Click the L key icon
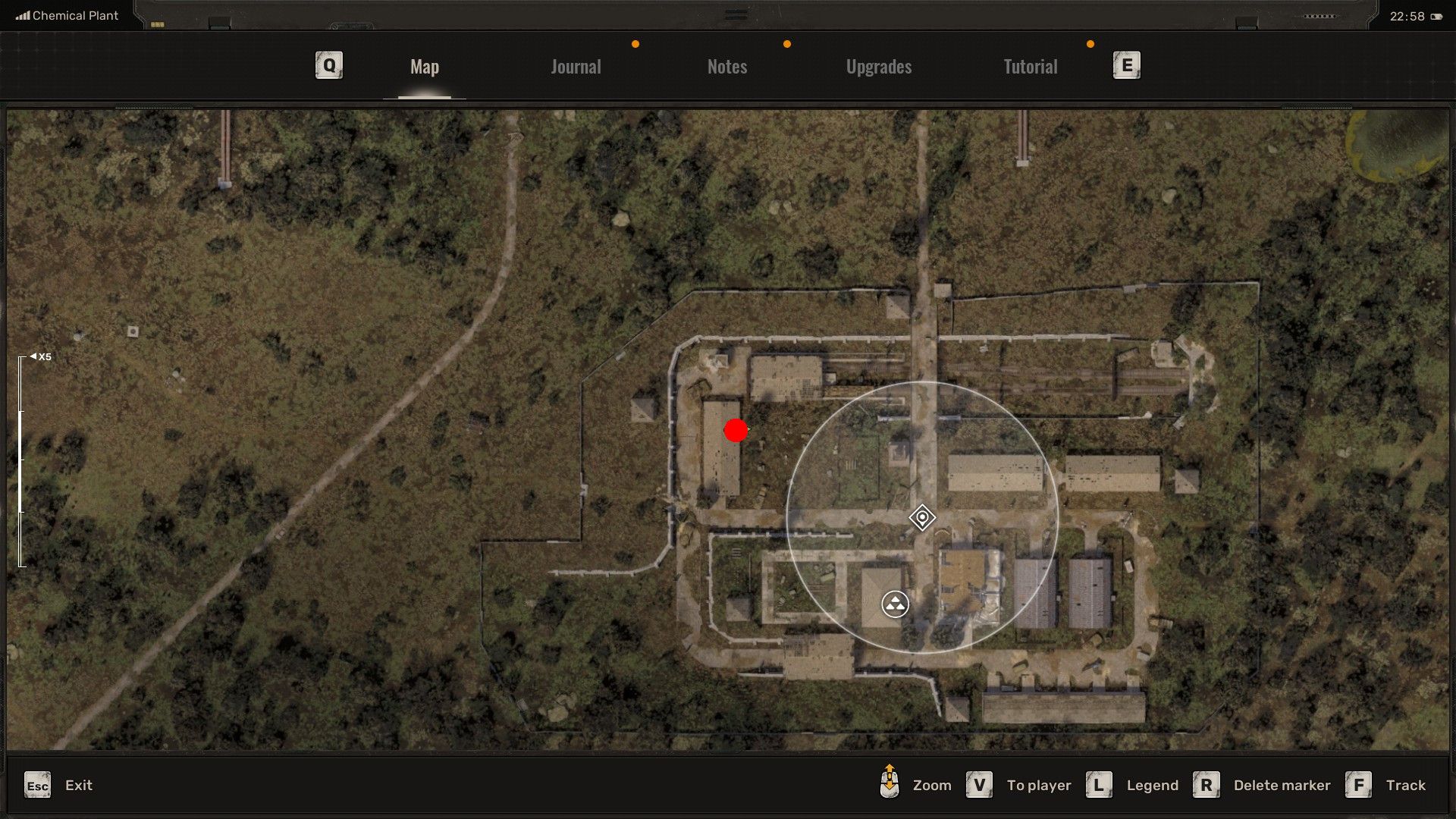Screen dimensions: 1456x819 (x=1099, y=785)
